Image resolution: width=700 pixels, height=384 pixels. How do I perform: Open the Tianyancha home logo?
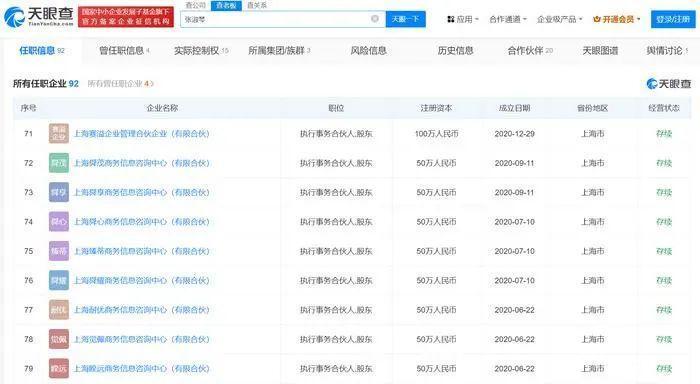[x=38, y=17]
